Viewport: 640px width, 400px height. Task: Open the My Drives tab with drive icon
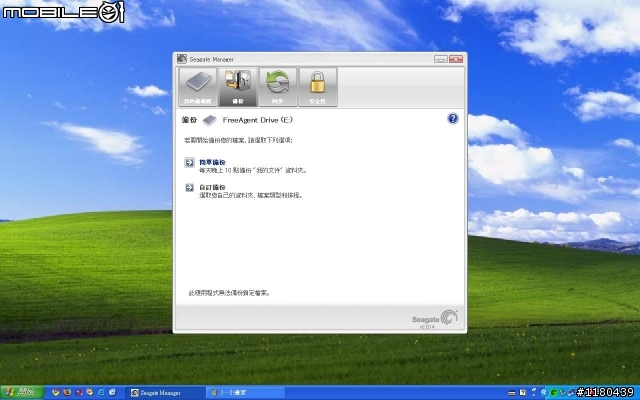[198, 87]
